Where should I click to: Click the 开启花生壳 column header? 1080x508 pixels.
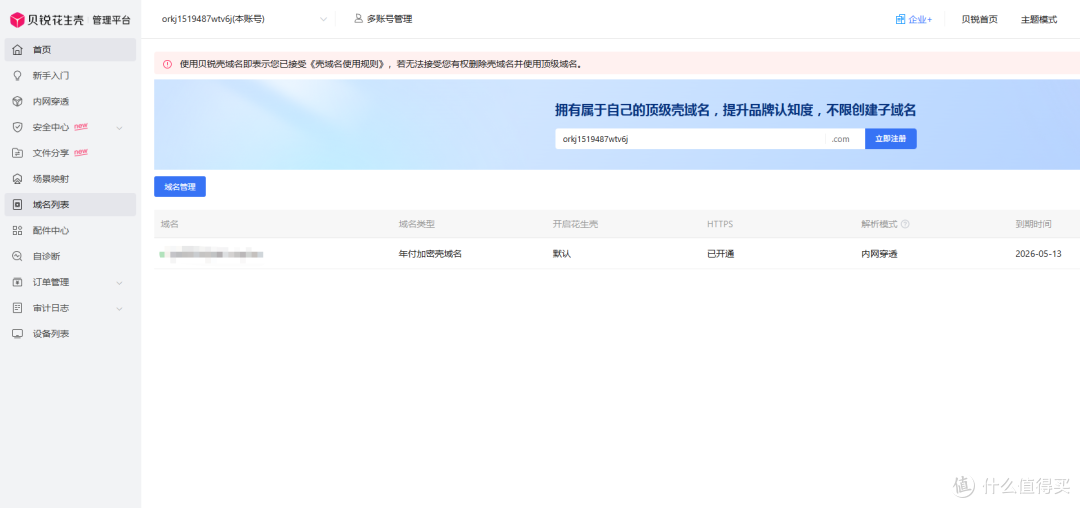pyautogui.click(x=575, y=224)
